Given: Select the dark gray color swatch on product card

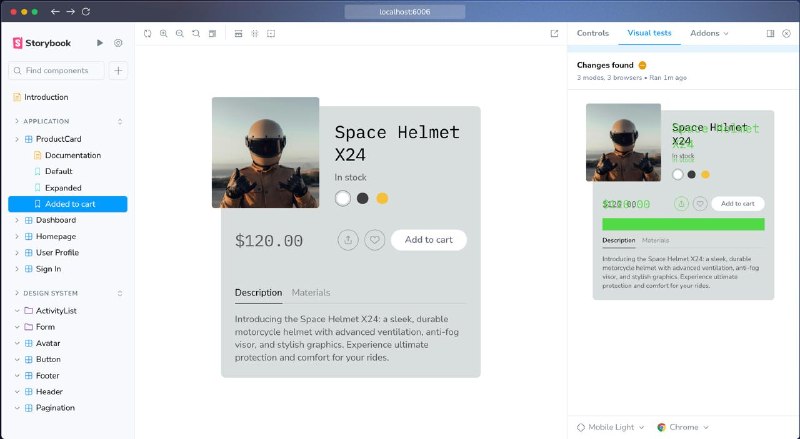Looking at the screenshot, I should tap(363, 198).
